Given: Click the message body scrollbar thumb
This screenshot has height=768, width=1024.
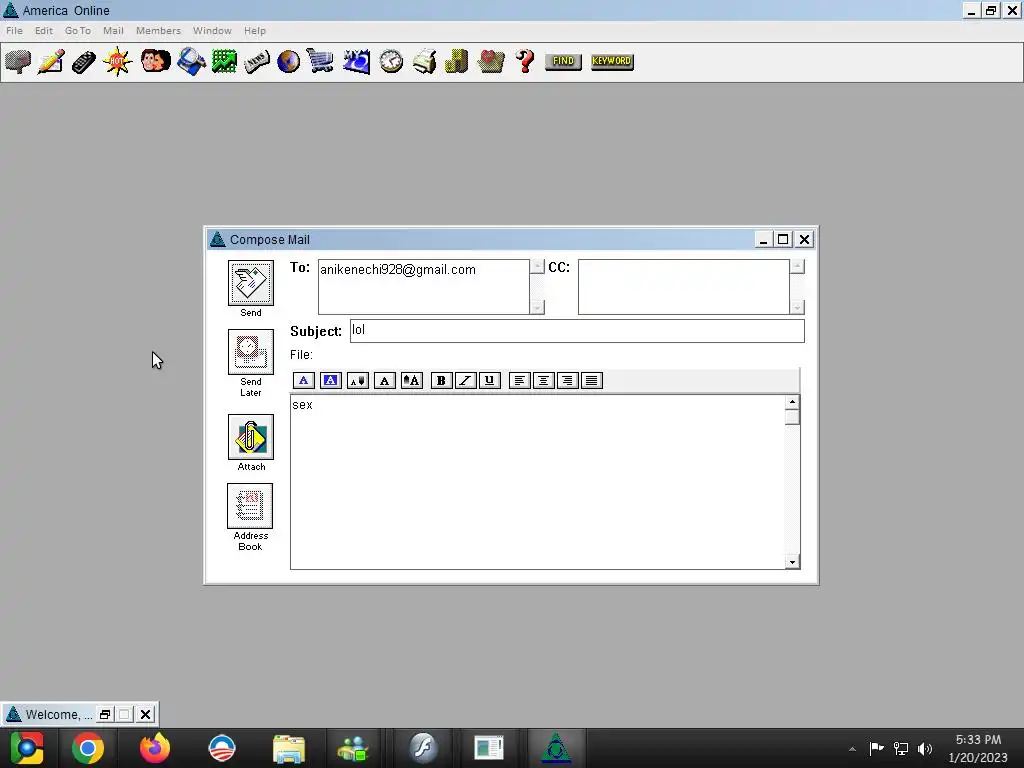Looking at the screenshot, I should coord(792,417).
